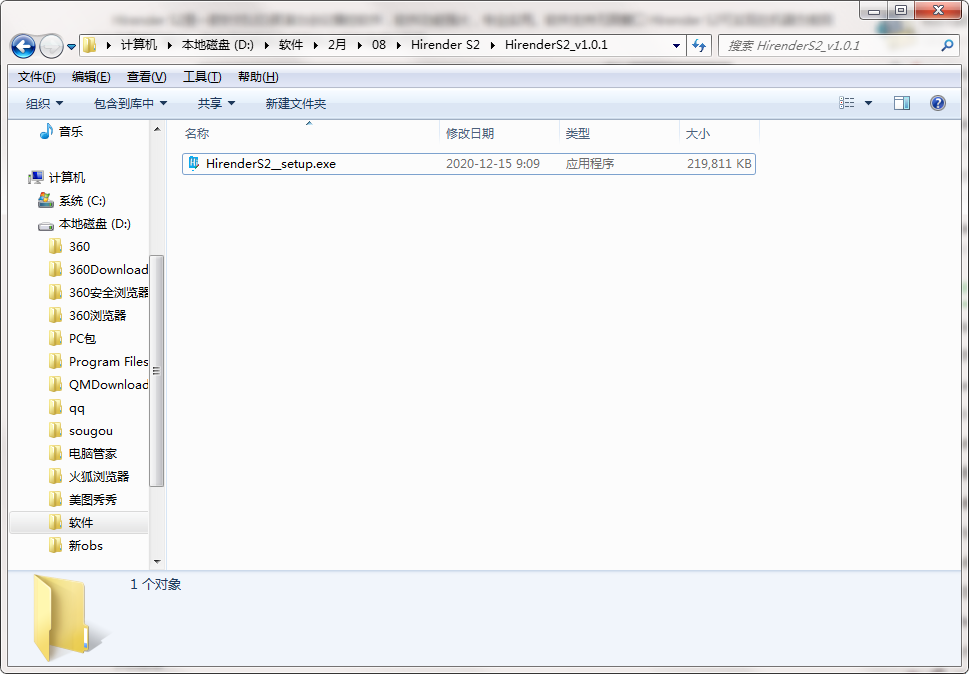Click the Windows drive icon for 系统 (C:)
The image size is (969, 674).
pos(46,200)
